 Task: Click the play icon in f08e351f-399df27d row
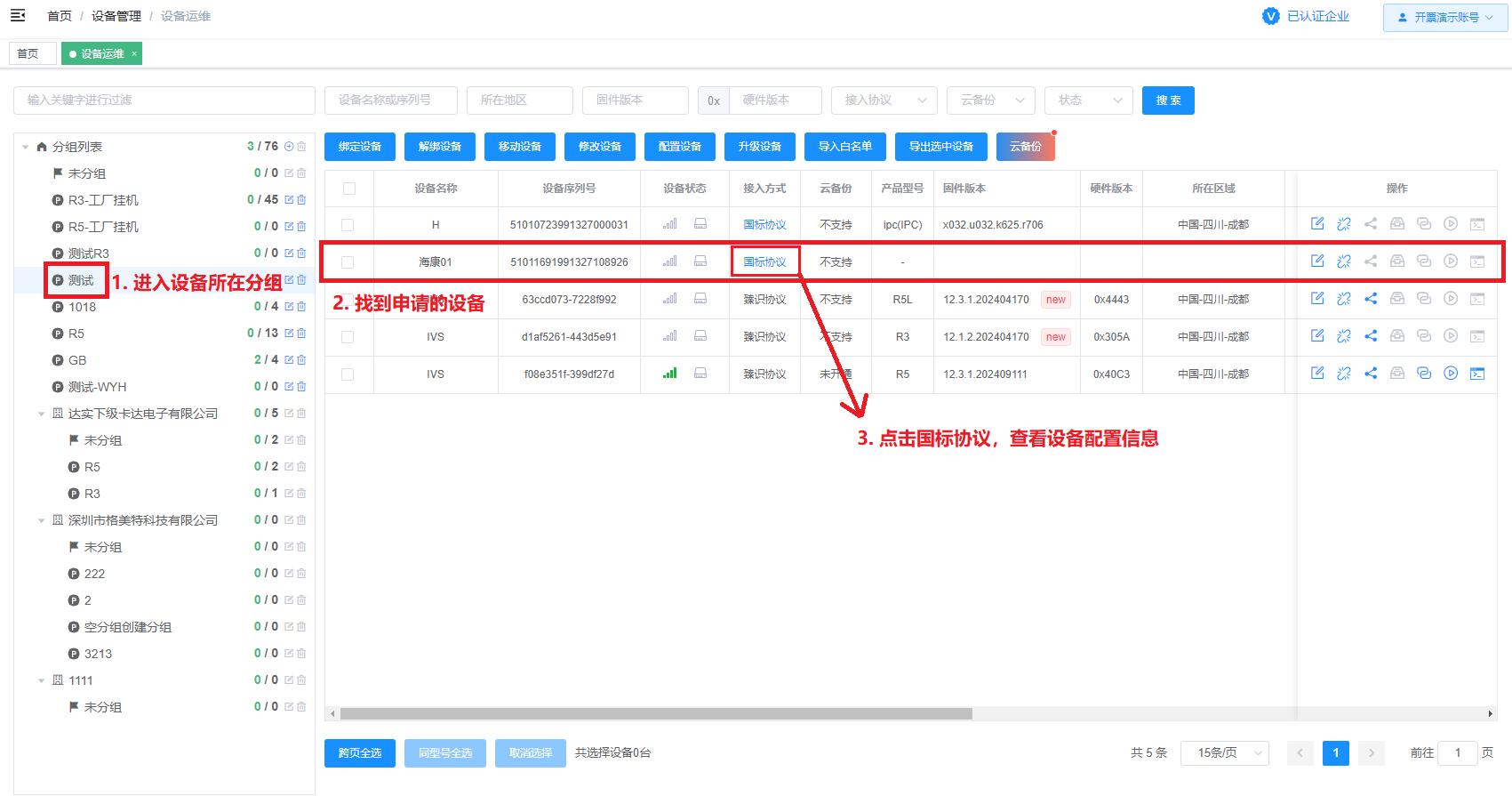[1451, 374]
